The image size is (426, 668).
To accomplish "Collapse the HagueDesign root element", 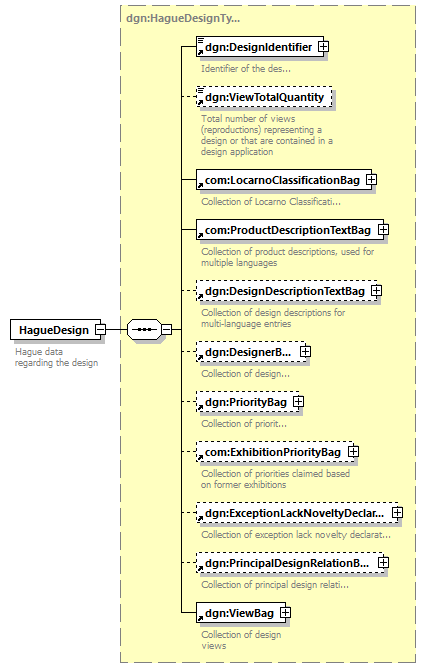I will pyautogui.click(x=101, y=329).
